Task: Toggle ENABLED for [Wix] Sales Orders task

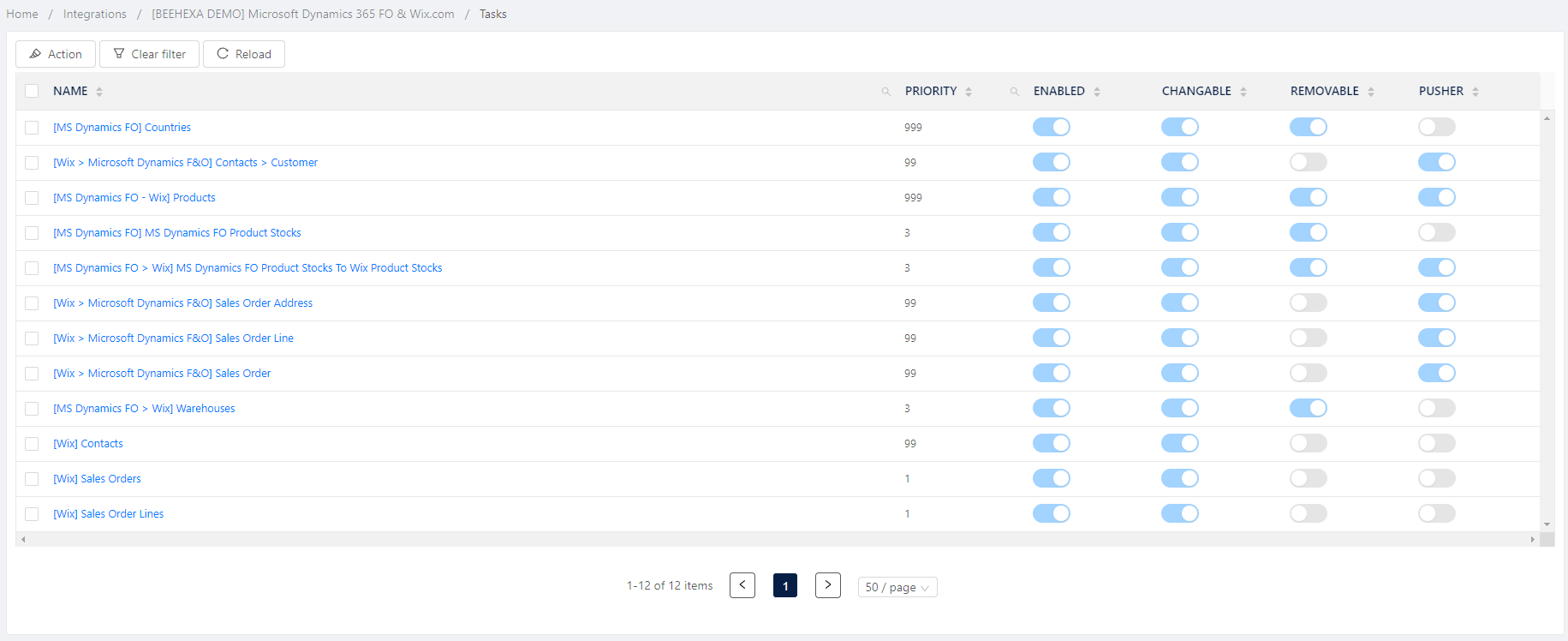Action: pyautogui.click(x=1052, y=478)
